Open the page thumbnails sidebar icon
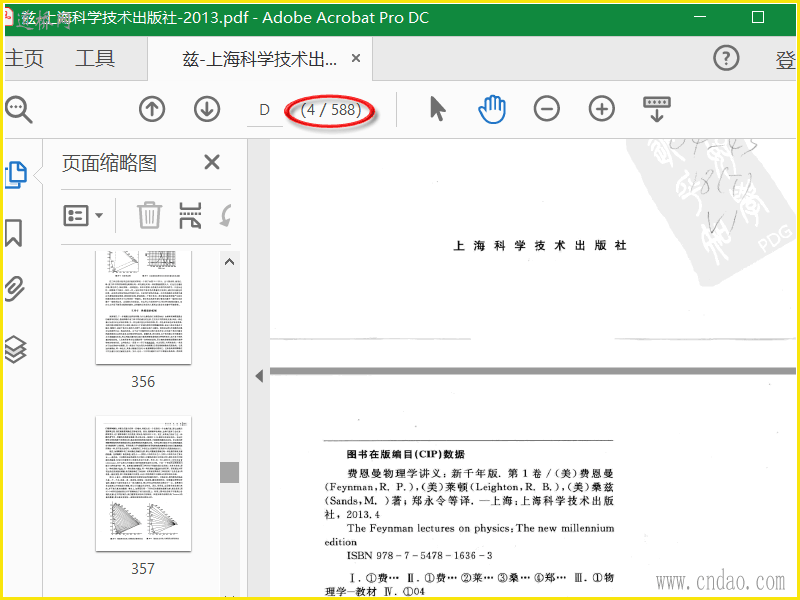 click(15, 175)
